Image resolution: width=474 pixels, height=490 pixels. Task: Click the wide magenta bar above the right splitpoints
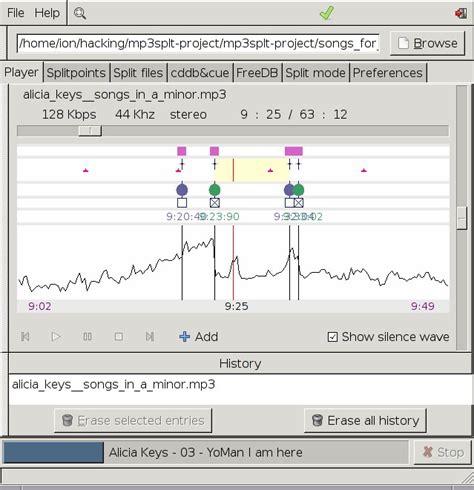coord(294,151)
